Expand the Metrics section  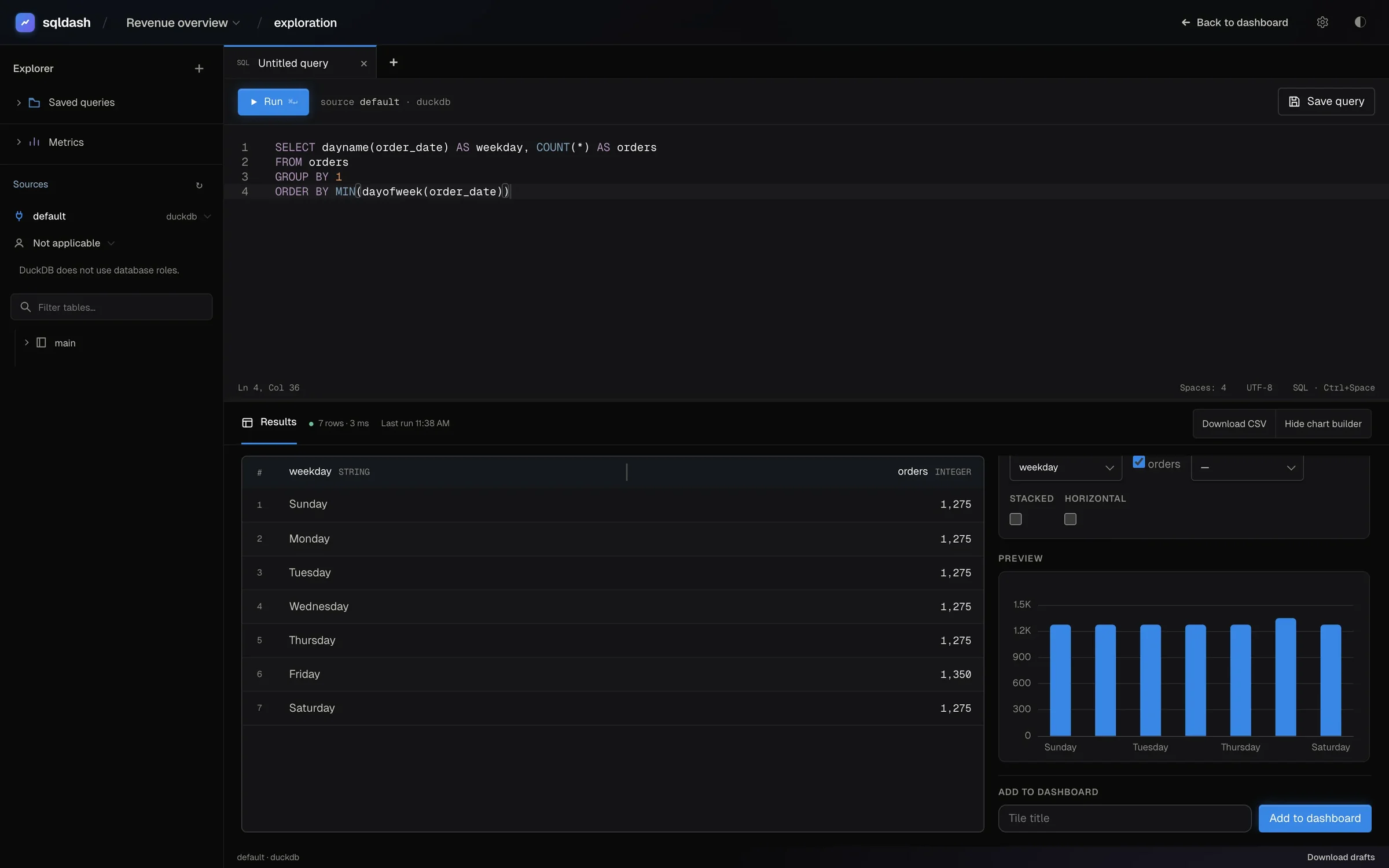[x=19, y=142]
